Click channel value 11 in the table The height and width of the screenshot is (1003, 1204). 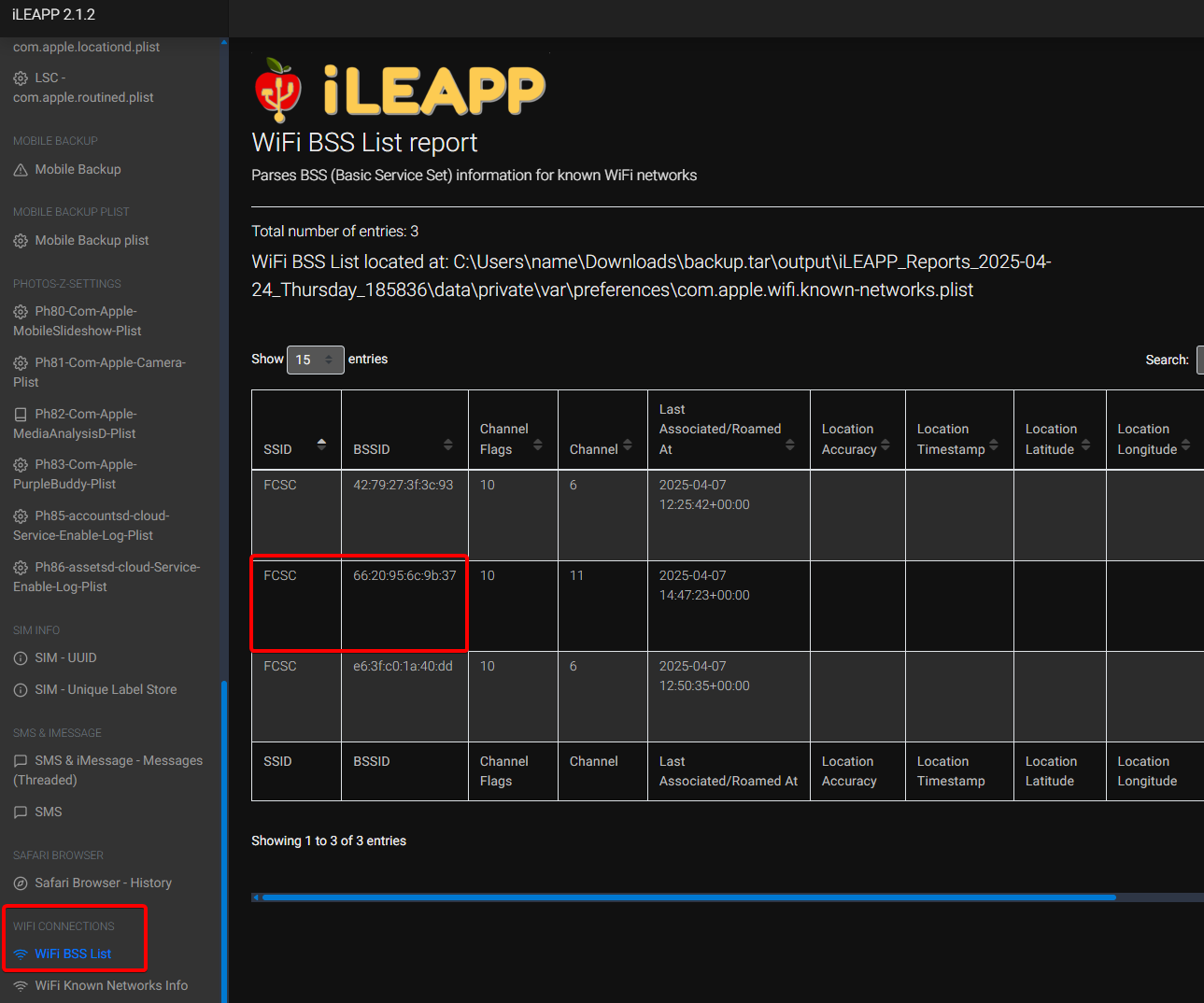(576, 575)
